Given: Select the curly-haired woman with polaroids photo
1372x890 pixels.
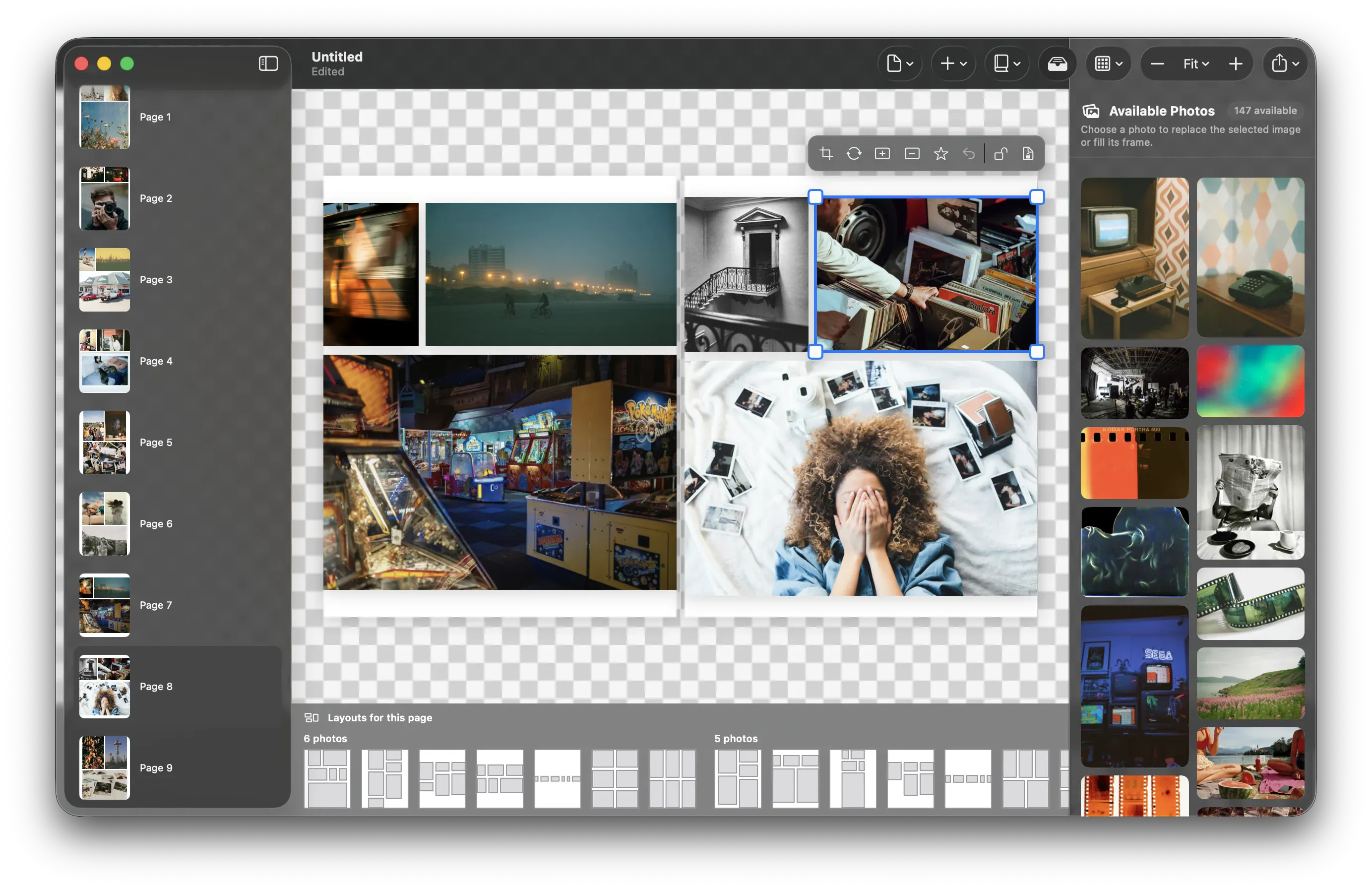Looking at the screenshot, I should pos(861,478).
